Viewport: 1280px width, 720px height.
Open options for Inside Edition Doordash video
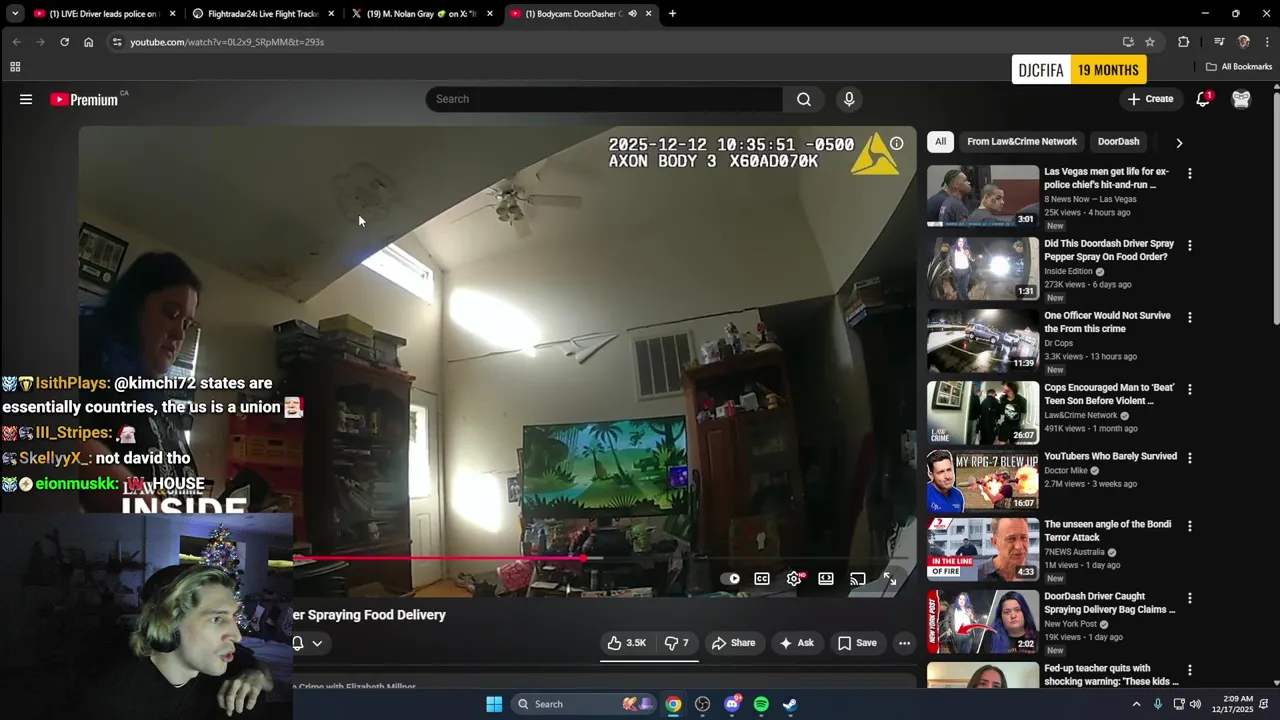click(1189, 246)
